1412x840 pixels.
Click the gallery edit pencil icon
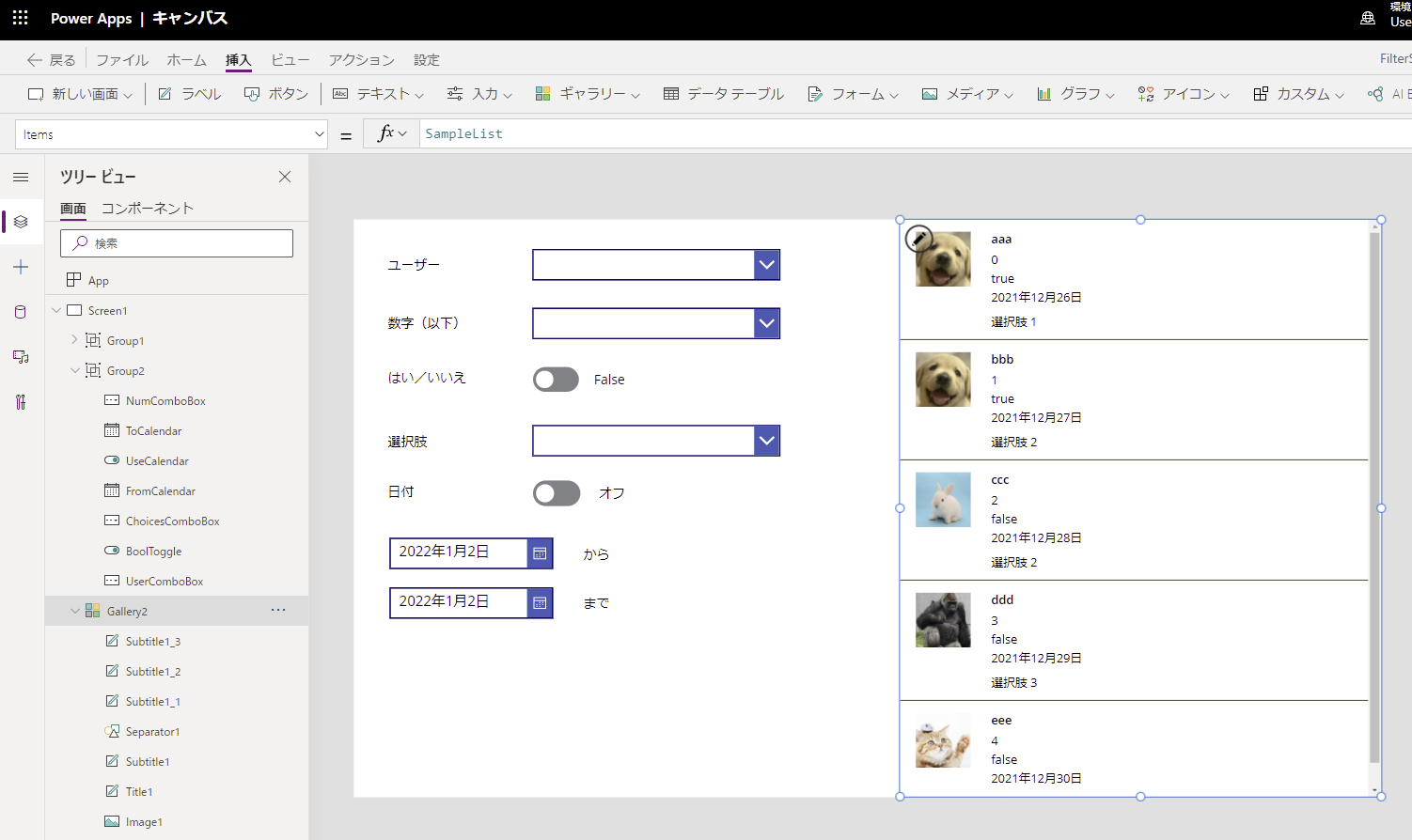[x=918, y=239]
